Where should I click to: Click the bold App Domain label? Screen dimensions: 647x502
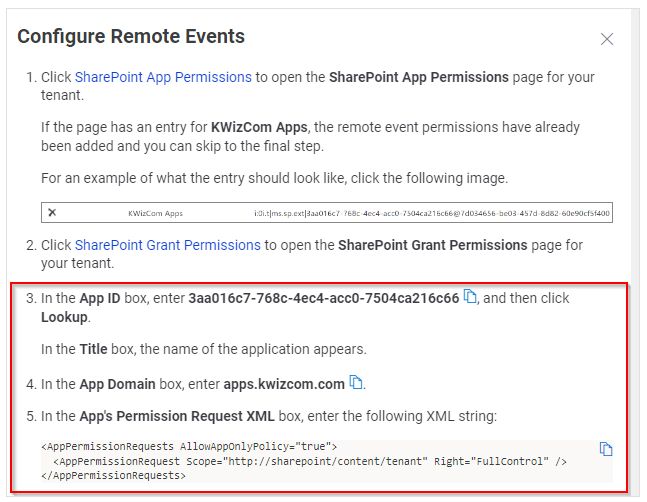(118, 384)
